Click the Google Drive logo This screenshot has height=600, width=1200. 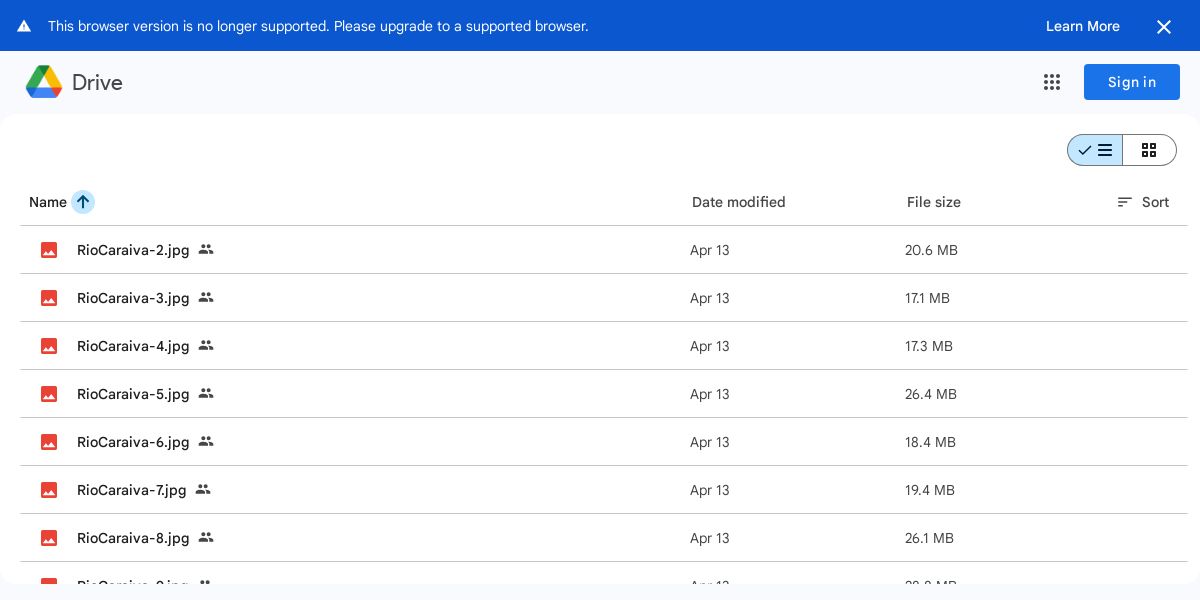coord(44,82)
